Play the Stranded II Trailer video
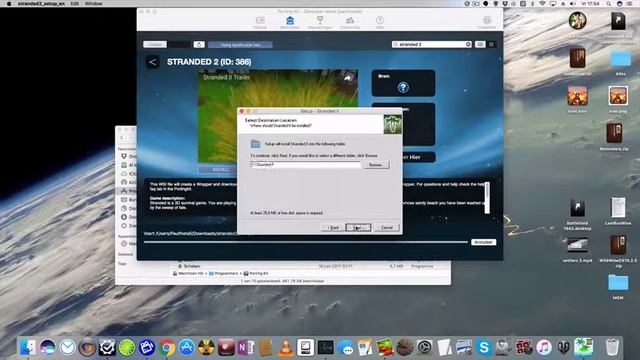This screenshot has height=360, width=640. pos(278,116)
